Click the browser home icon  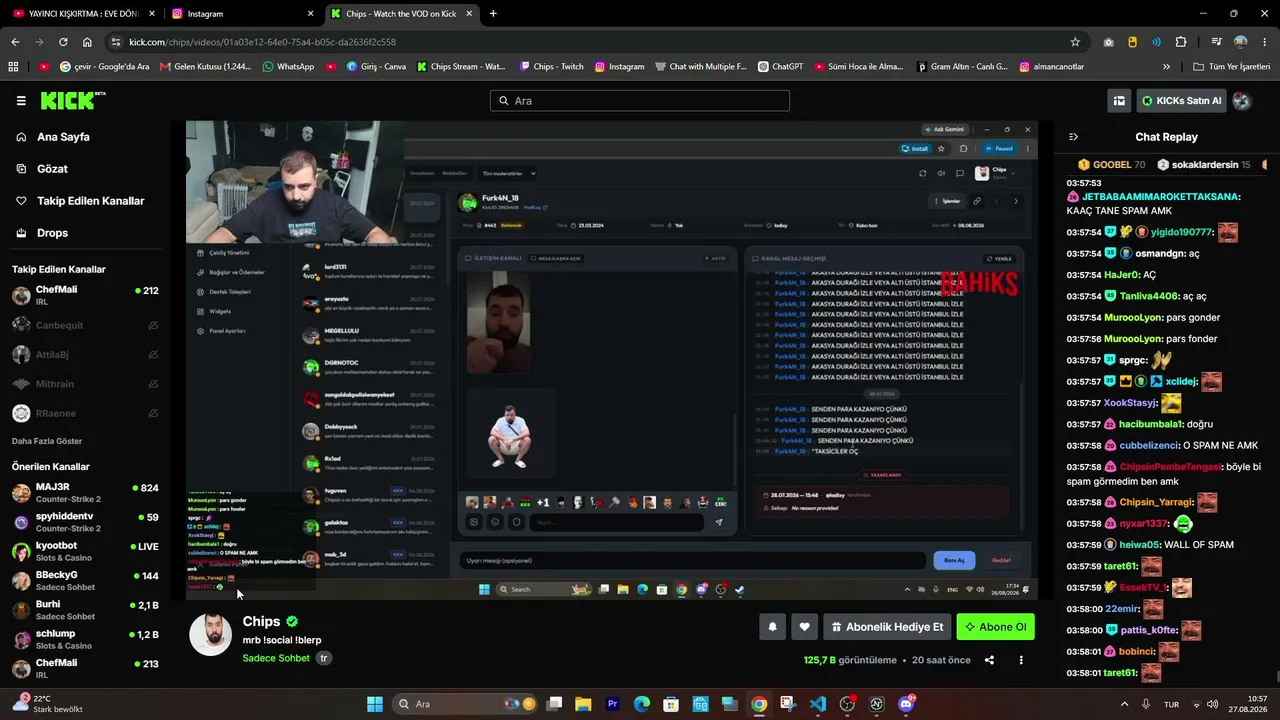[x=87, y=42]
